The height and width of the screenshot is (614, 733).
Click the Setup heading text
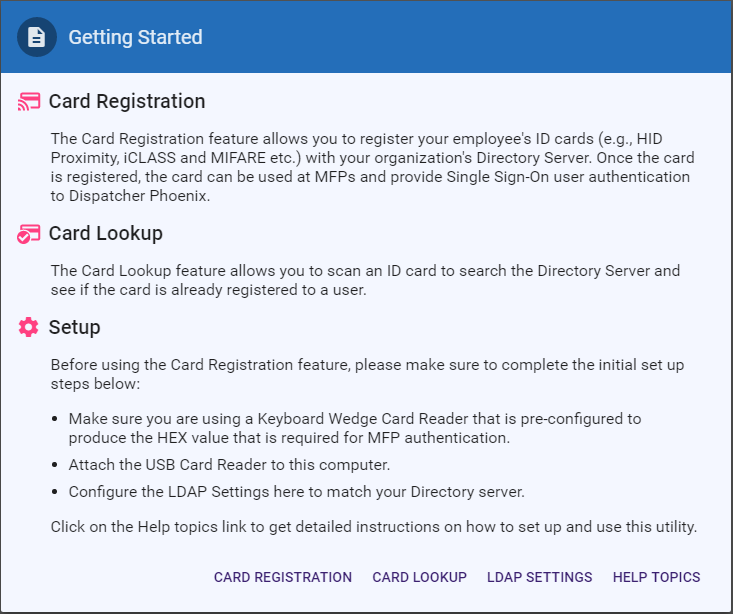[75, 327]
